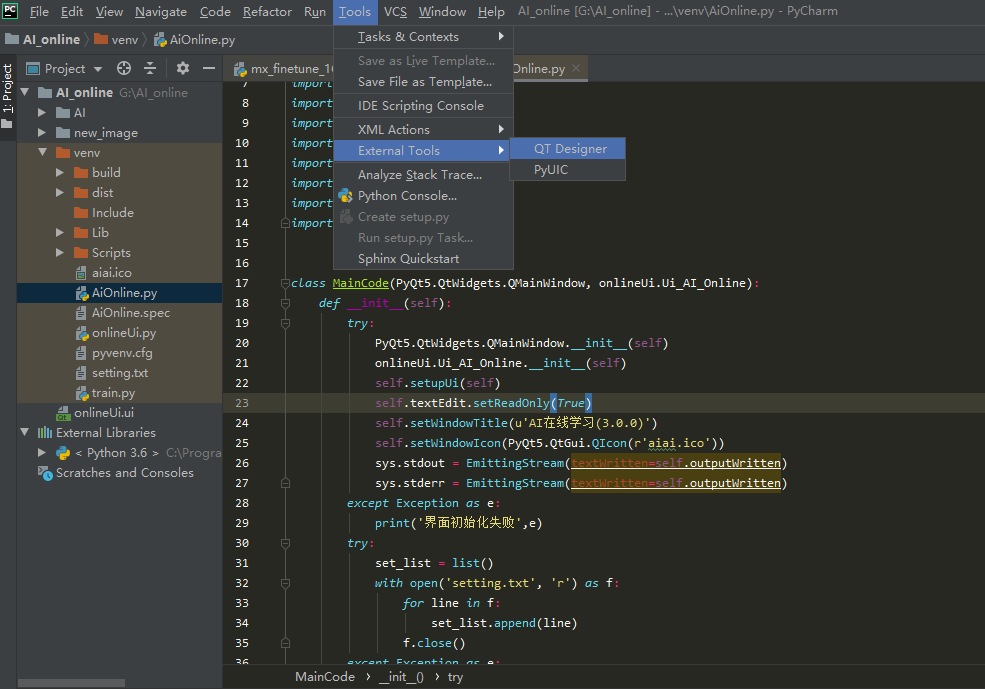The height and width of the screenshot is (689, 985).
Task: Open the File menu
Action: pyautogui.click(x=39, y=11)
